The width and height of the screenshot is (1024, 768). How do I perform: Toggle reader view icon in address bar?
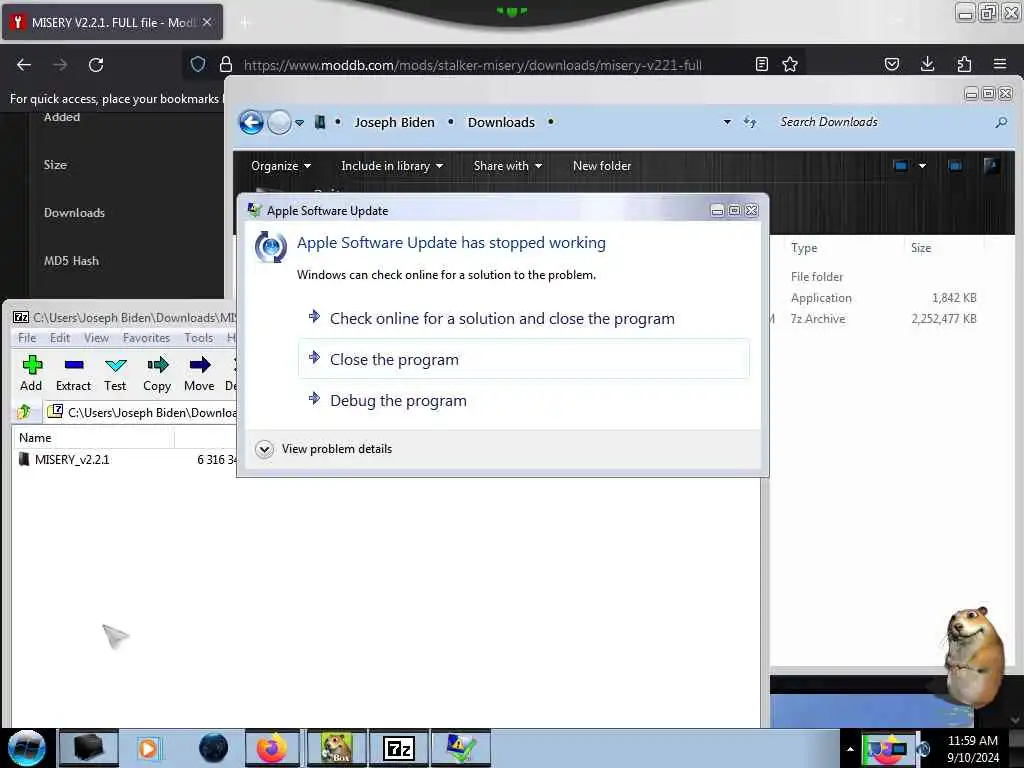[761, 64]
